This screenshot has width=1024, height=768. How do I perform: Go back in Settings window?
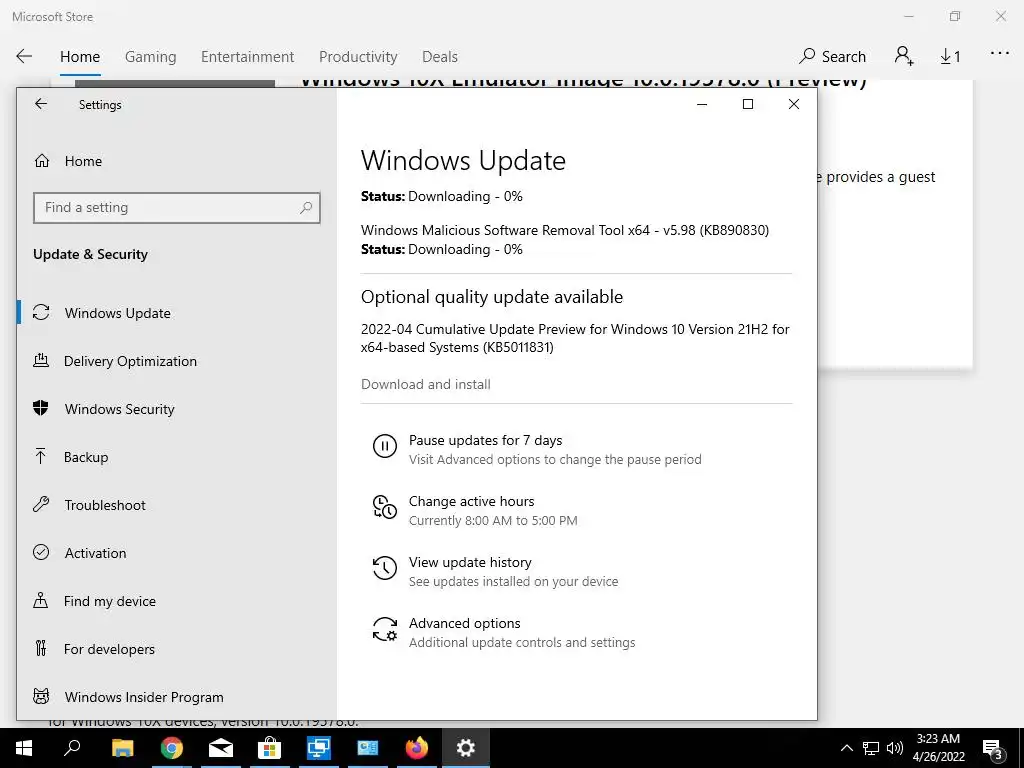[41, 104]
